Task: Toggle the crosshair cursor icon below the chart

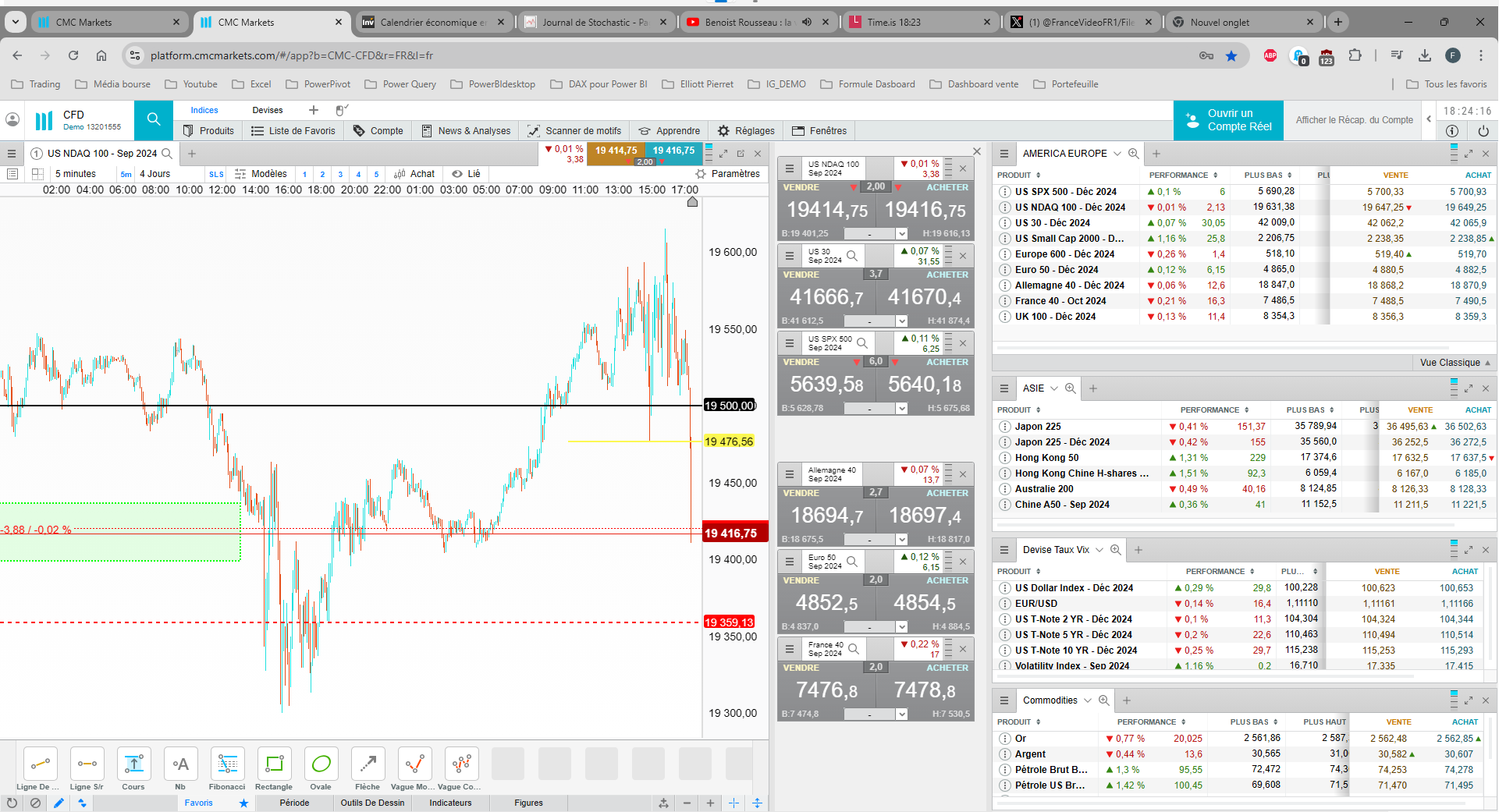Action: pyautogui.click(x=734, y=803)
